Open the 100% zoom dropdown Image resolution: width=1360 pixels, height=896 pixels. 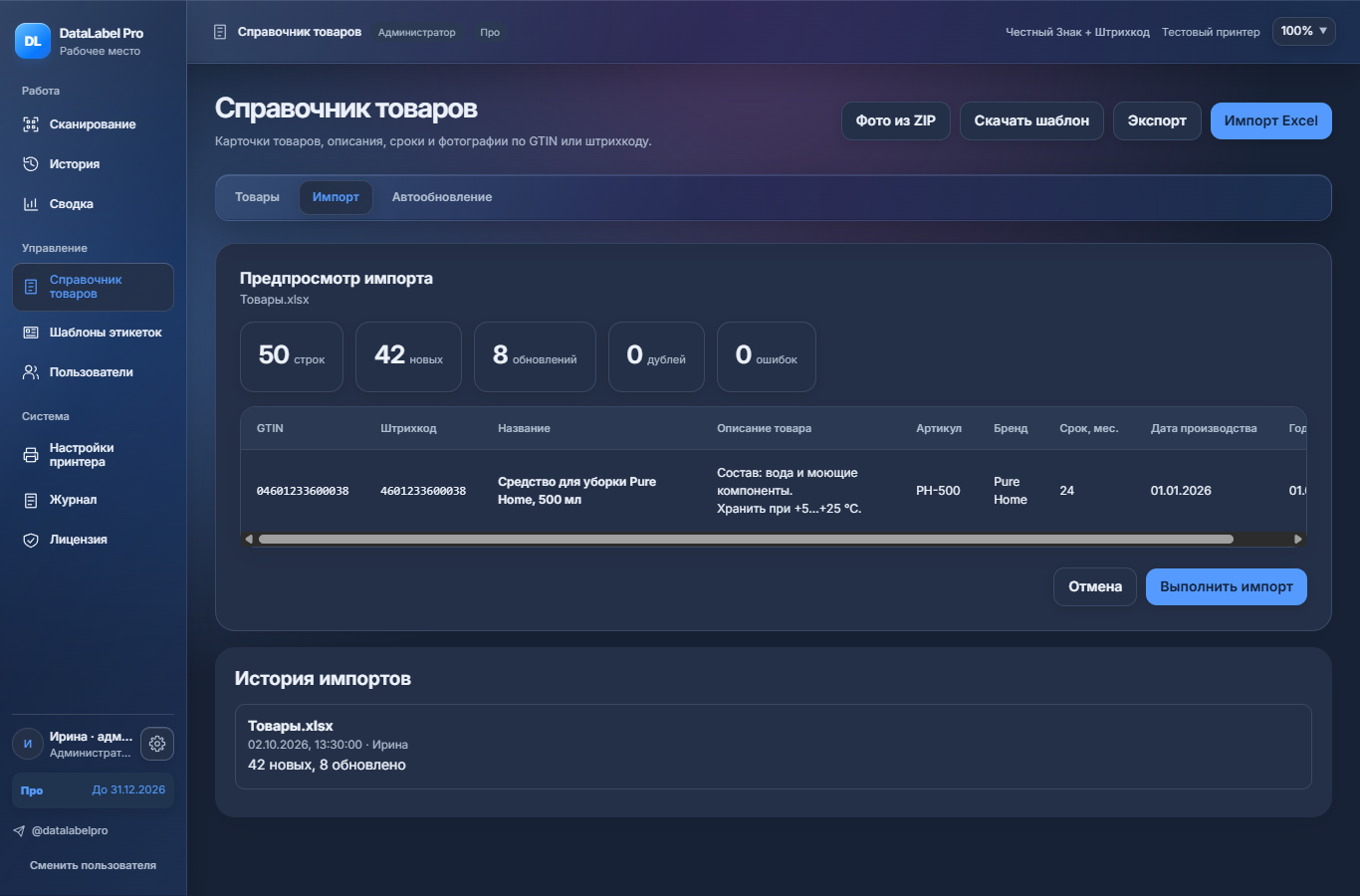tap(1303, 31)
